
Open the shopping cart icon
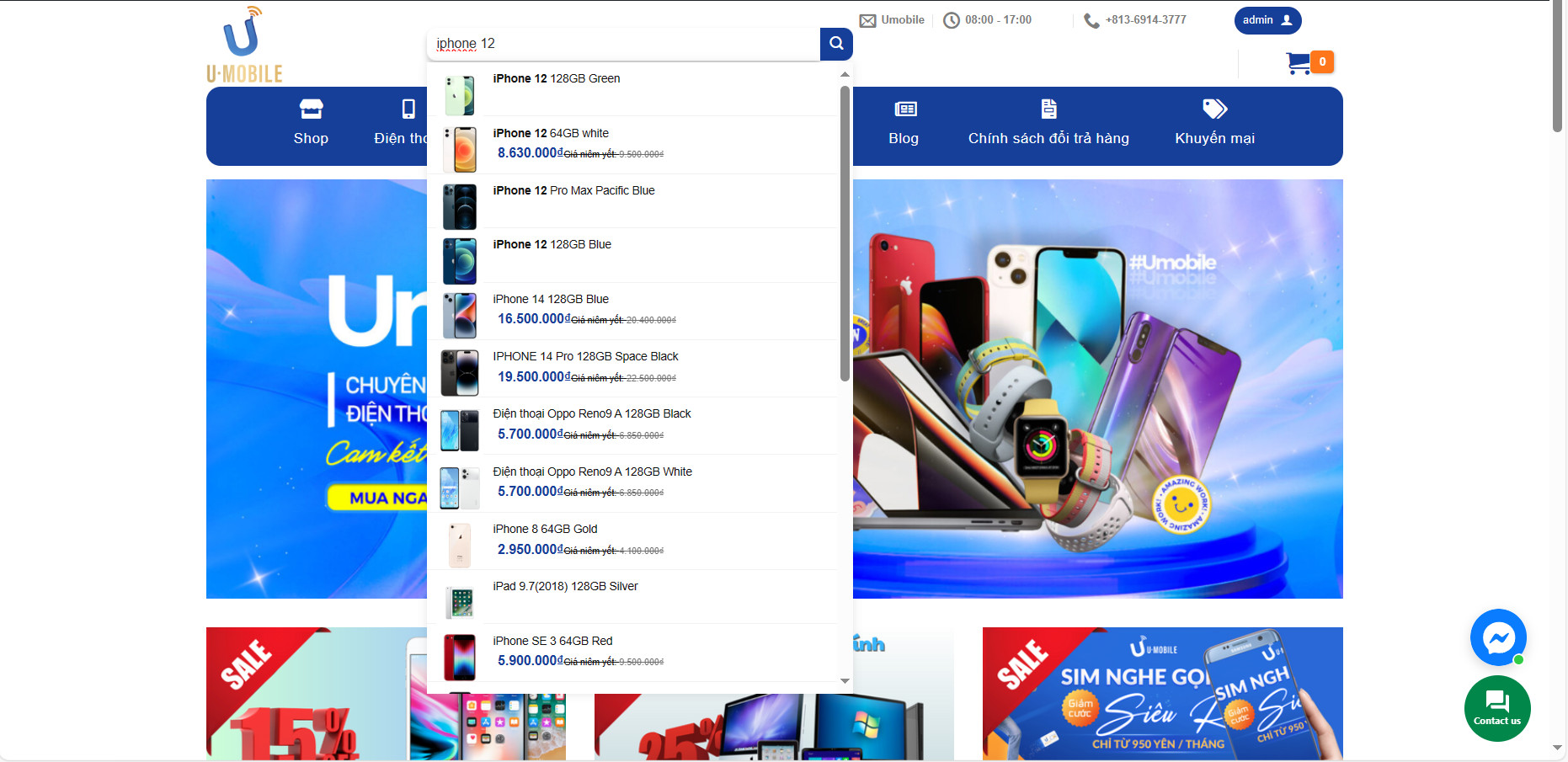pos(1299,63)
